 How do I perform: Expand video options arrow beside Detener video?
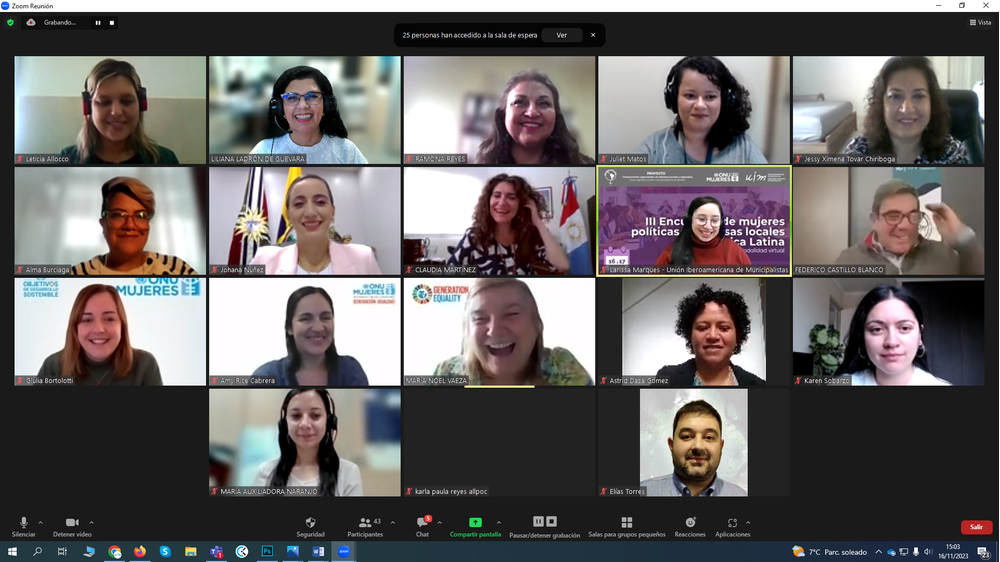91,522
